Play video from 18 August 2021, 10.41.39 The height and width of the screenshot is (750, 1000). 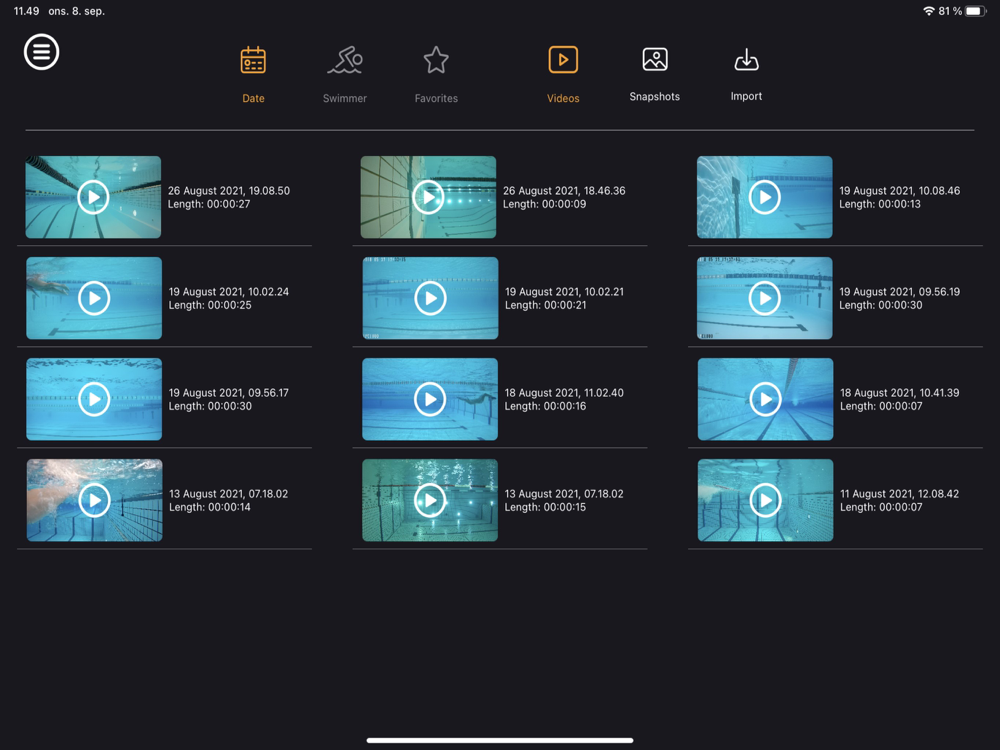tap(765, 399)
